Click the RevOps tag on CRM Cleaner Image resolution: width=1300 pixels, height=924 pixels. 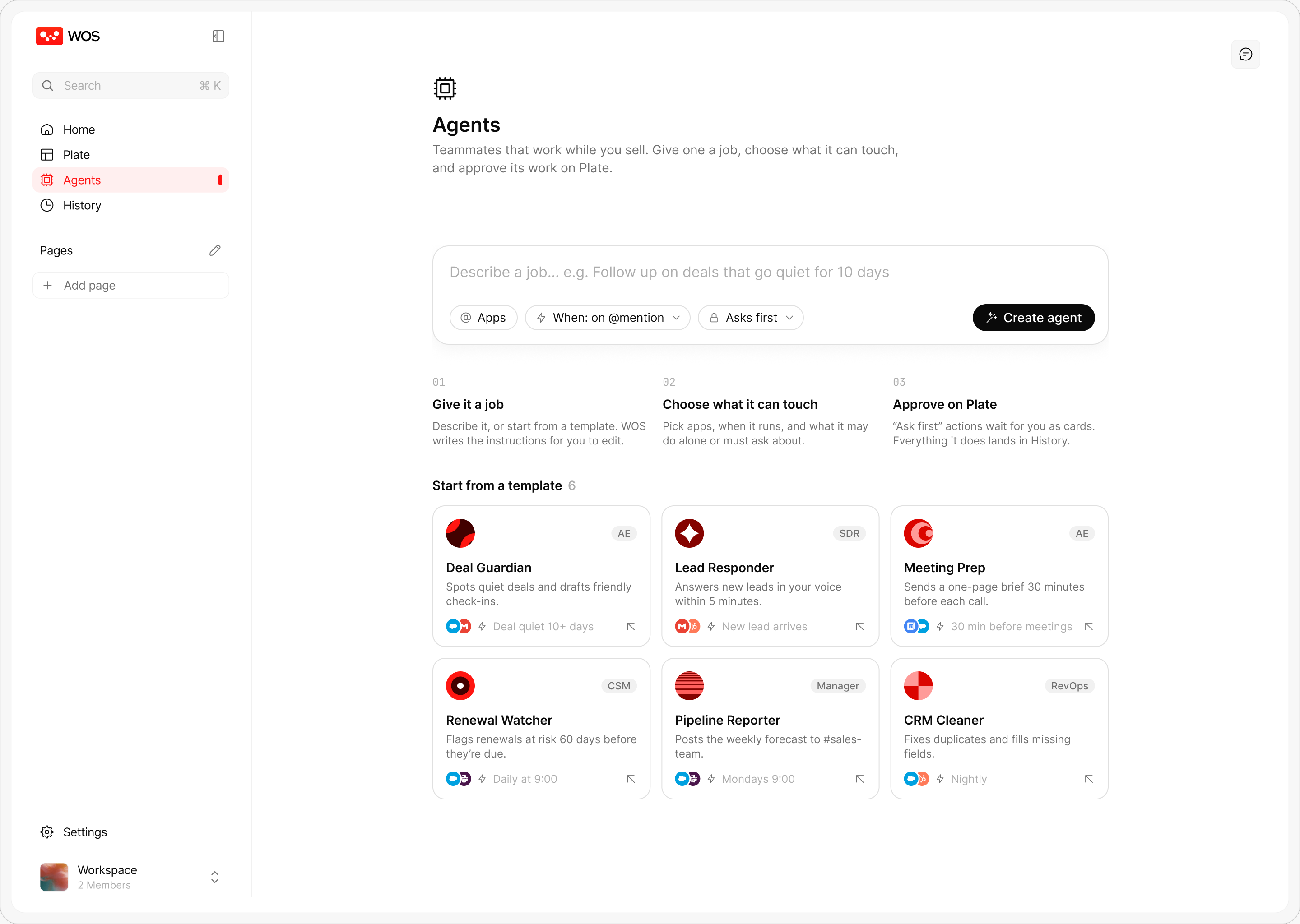(x=1069, y=686)
